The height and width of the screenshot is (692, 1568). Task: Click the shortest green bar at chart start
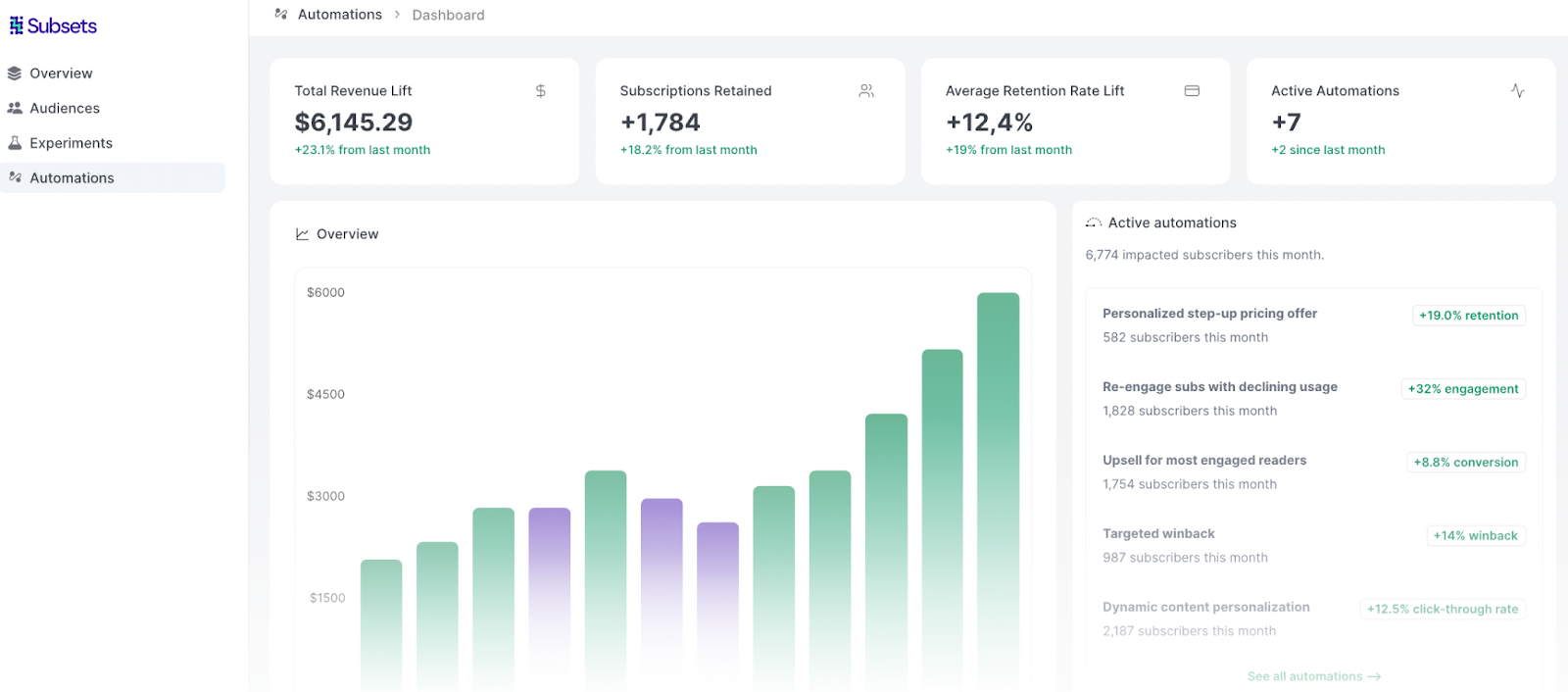point(381,623)
